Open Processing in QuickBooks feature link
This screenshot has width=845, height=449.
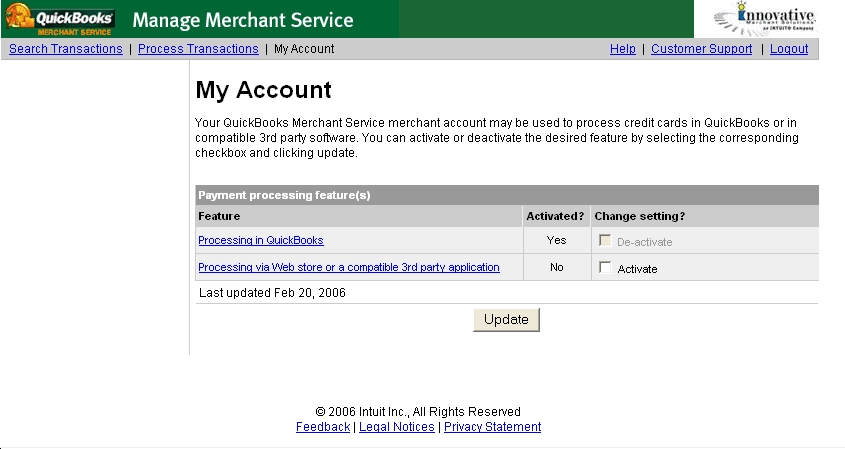click(x=261, y=240)
